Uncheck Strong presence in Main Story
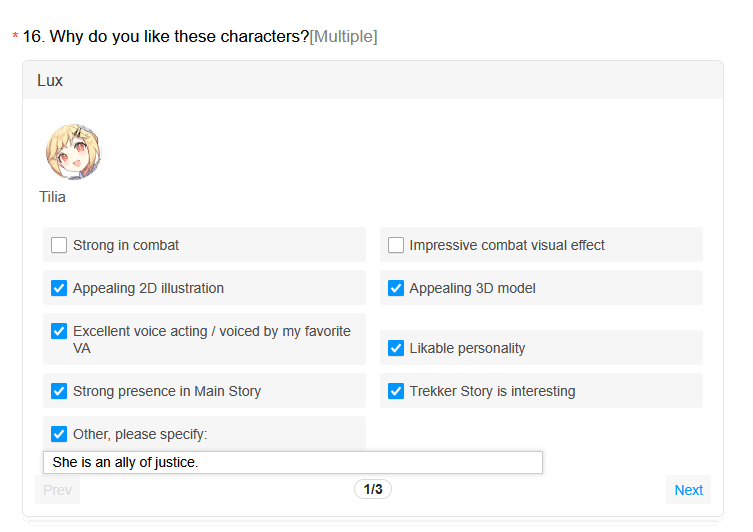753x532 pixels. pyautogui.click(x=59, y=391)
